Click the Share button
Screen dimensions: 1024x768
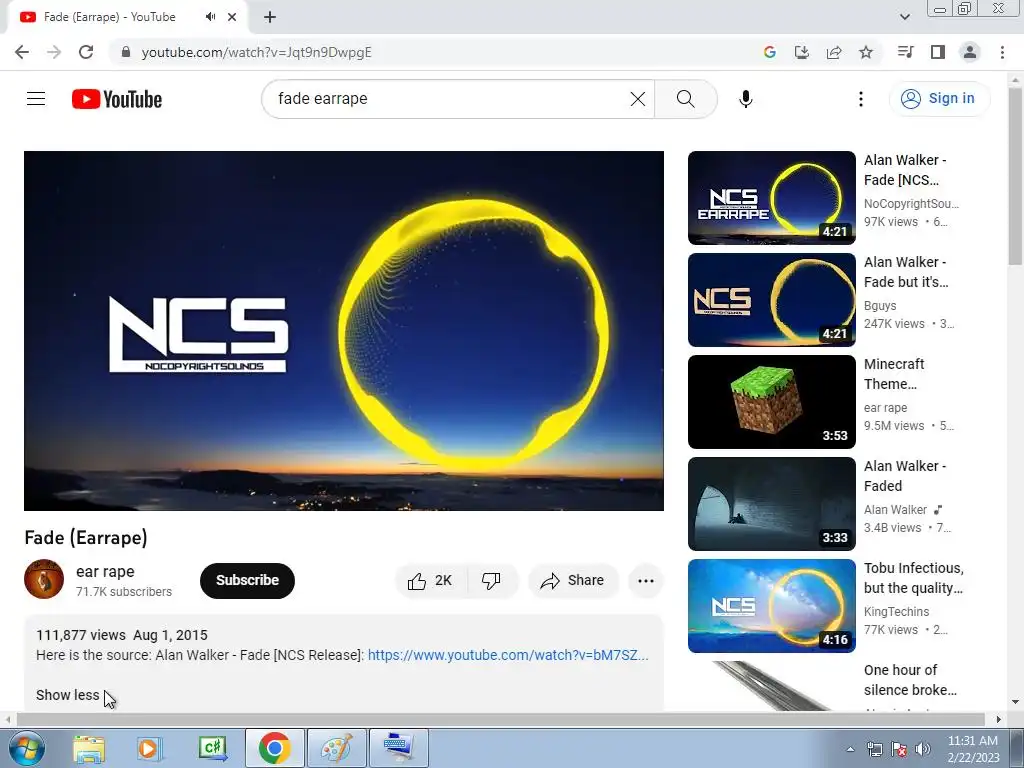[x=573, y=581]
